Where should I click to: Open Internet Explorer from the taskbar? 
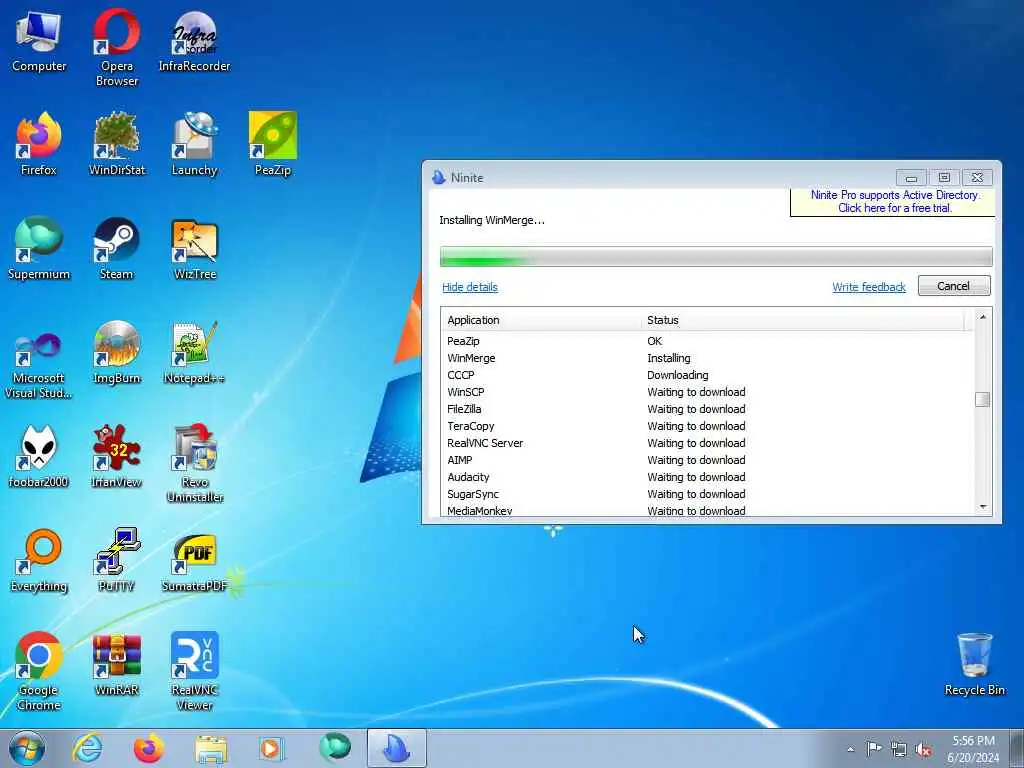point(88,748)
